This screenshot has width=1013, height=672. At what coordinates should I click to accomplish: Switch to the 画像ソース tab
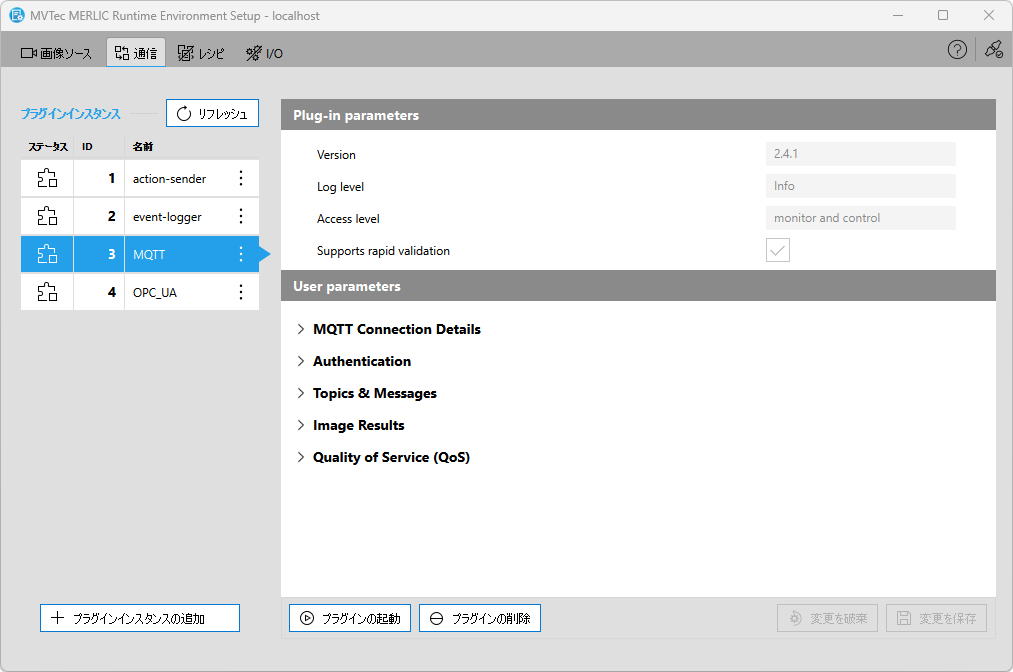coord(56,53)
